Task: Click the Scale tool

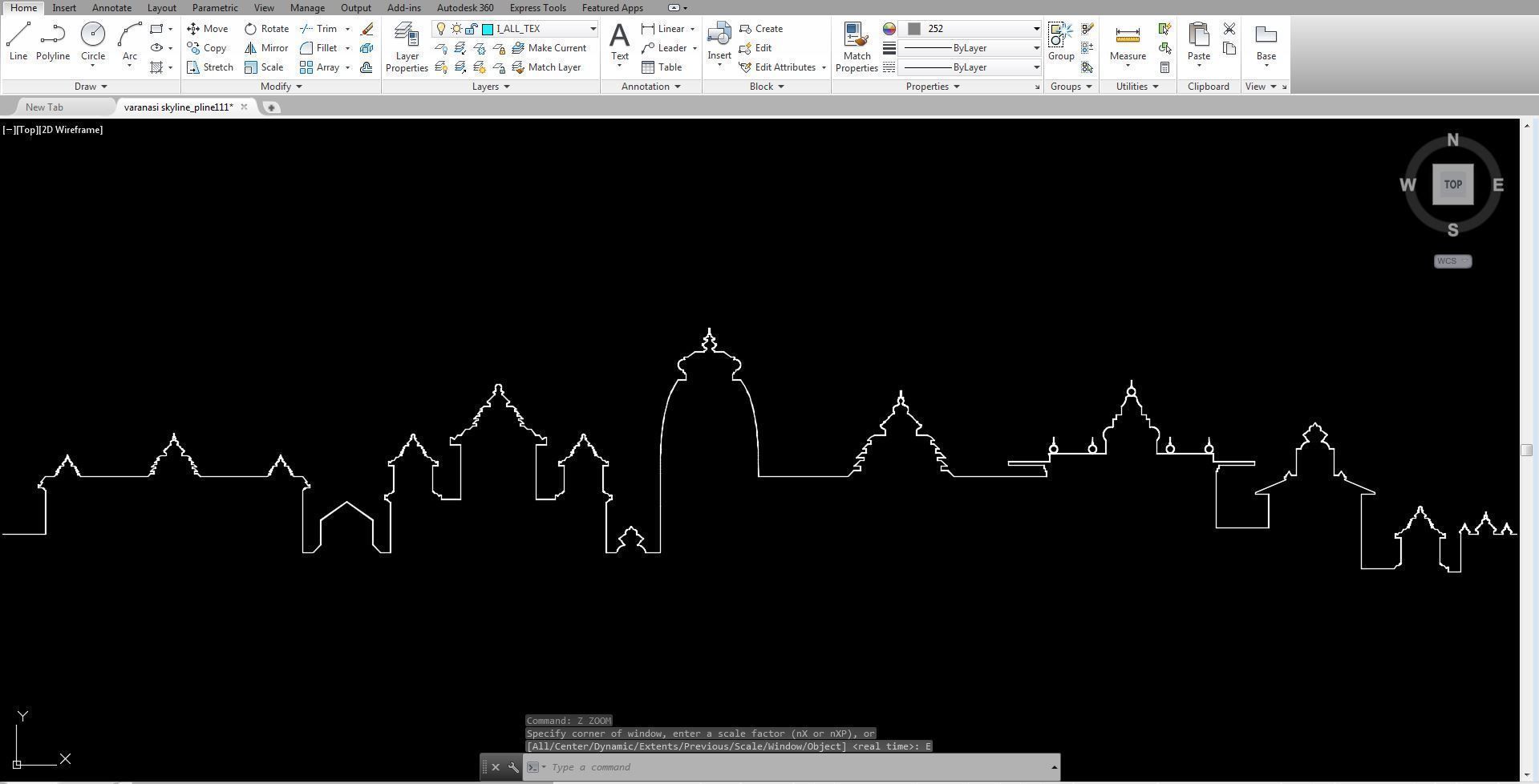Action: click(264, 67)
